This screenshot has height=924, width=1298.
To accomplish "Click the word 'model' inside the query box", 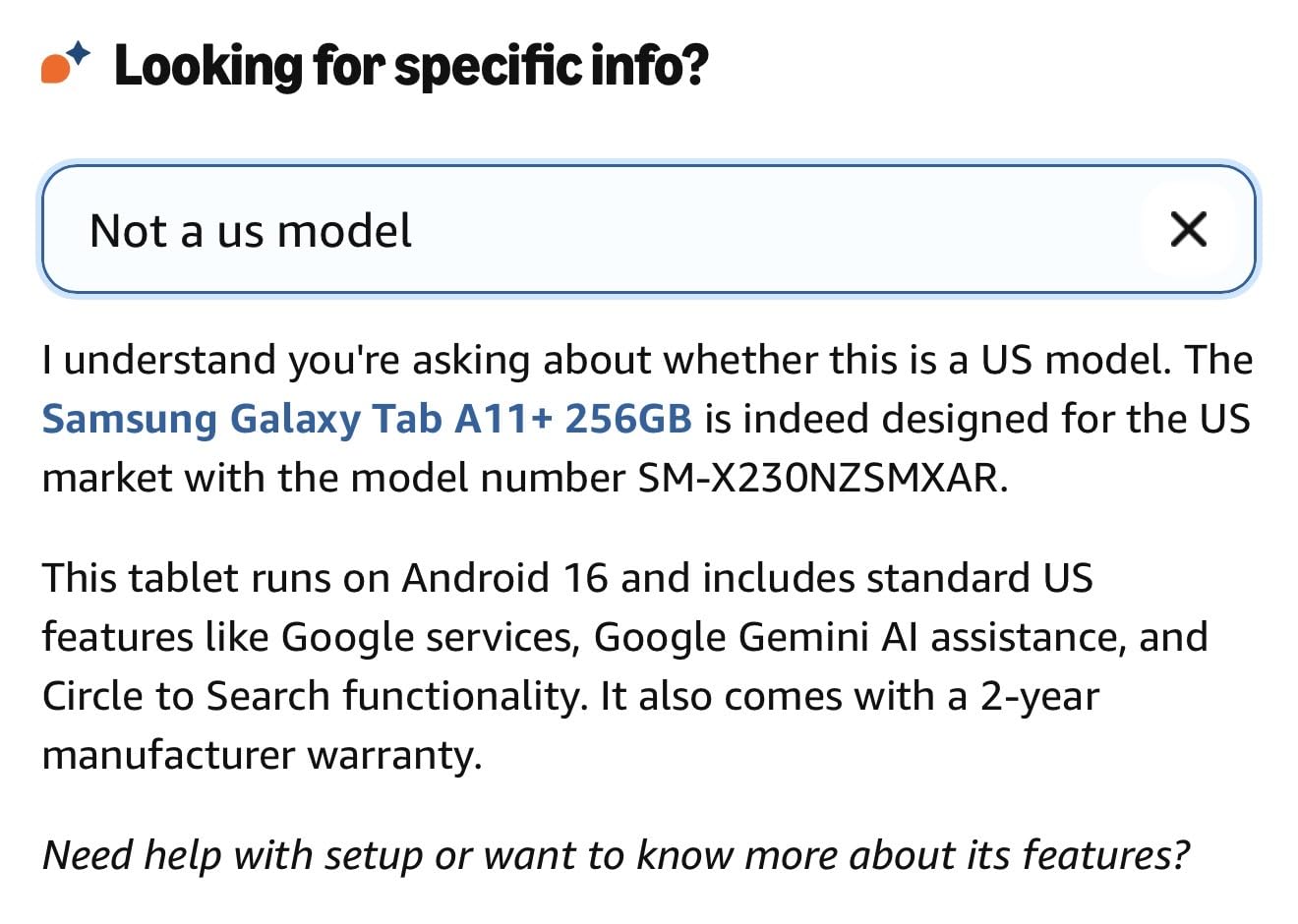I will (x=344, y=232).
